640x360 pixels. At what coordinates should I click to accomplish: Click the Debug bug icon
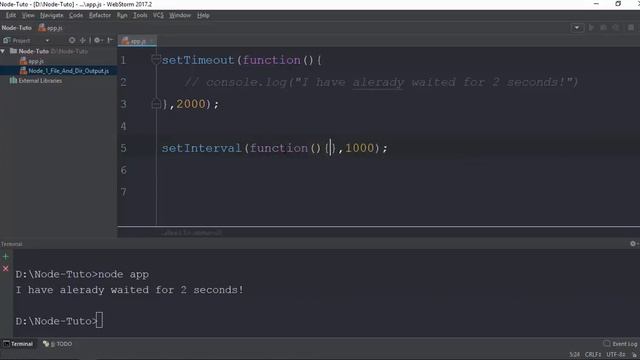[x=603, y=28]
